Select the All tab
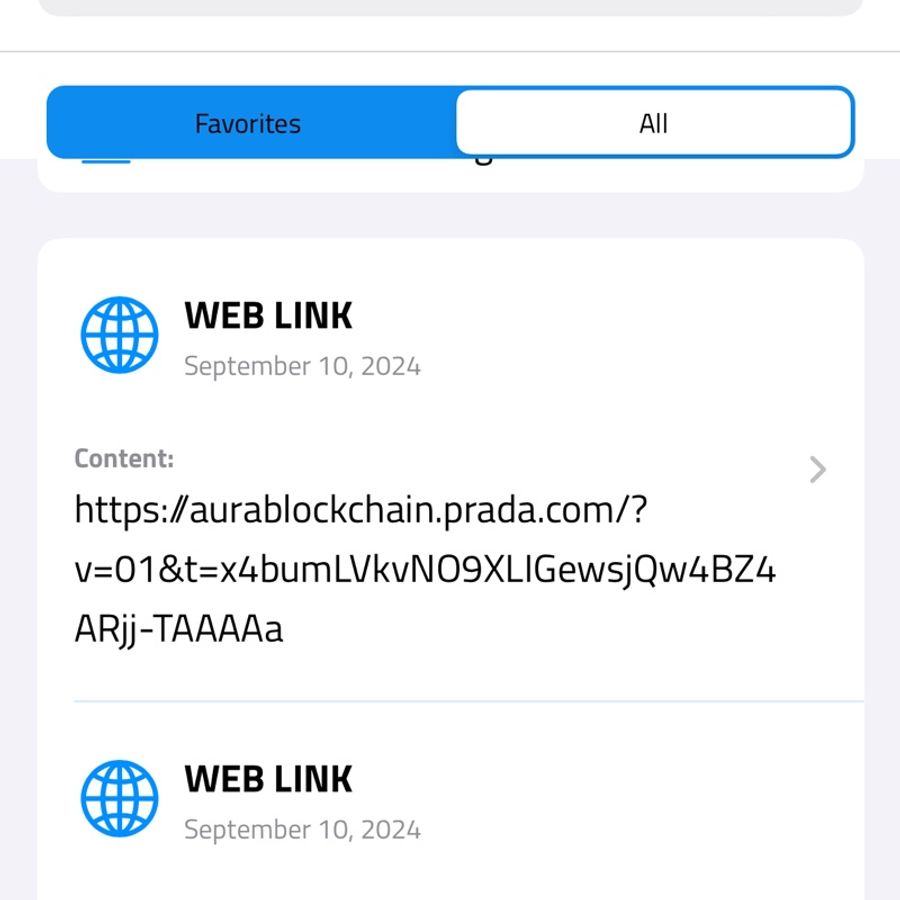This screenshot has height=900, width=900. coord(654,123)
